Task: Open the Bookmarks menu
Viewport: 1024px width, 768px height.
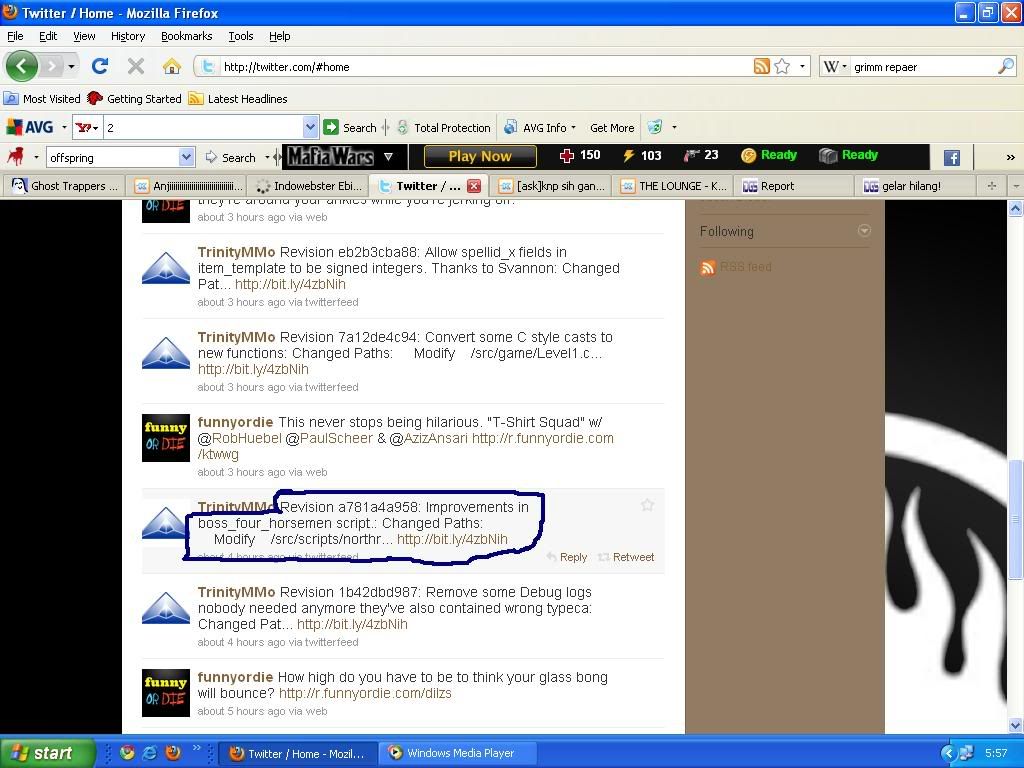Action: pos(186,36)
